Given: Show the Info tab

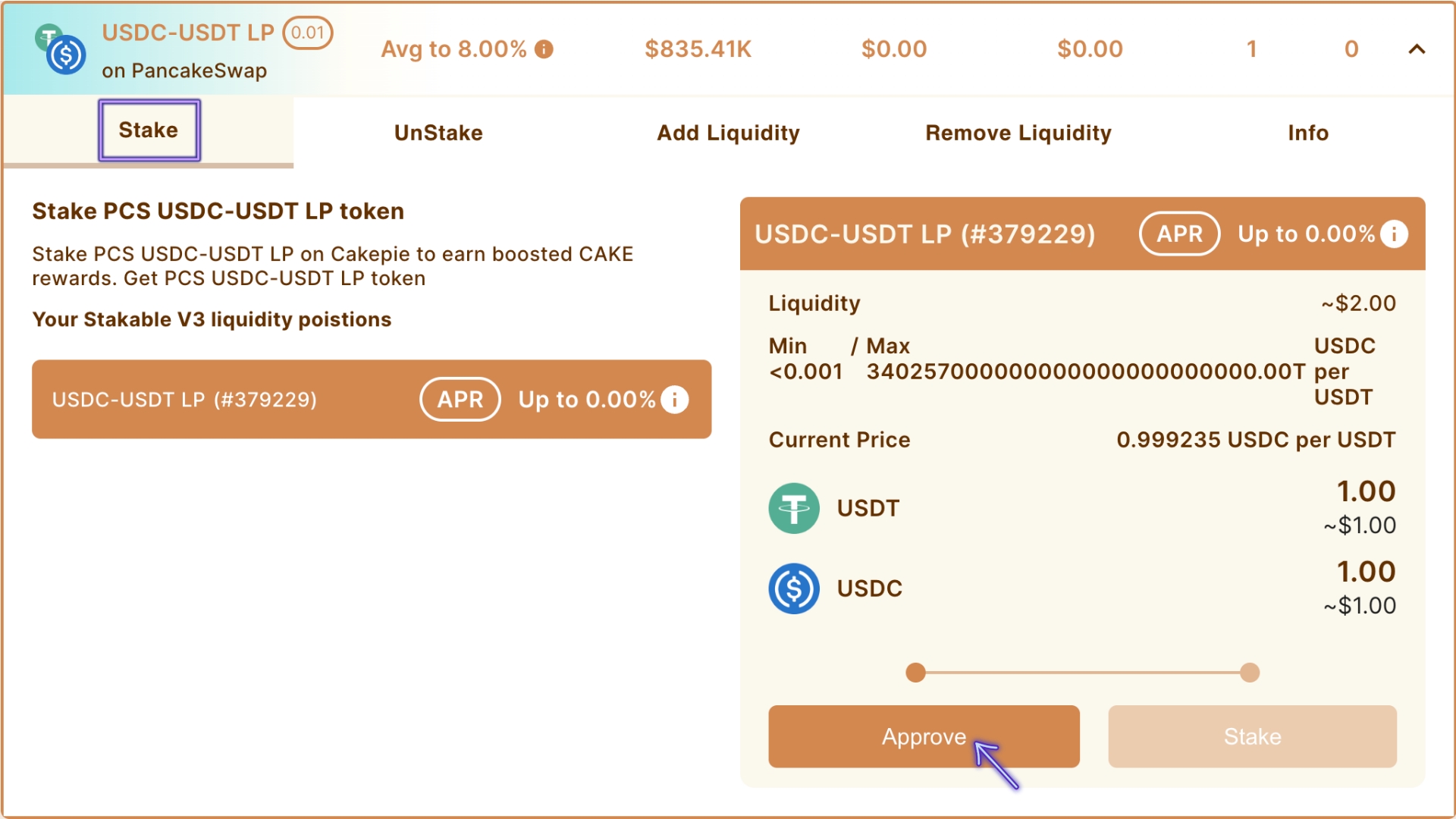Looking at the screenshot, I should [x=1308, y=133].
